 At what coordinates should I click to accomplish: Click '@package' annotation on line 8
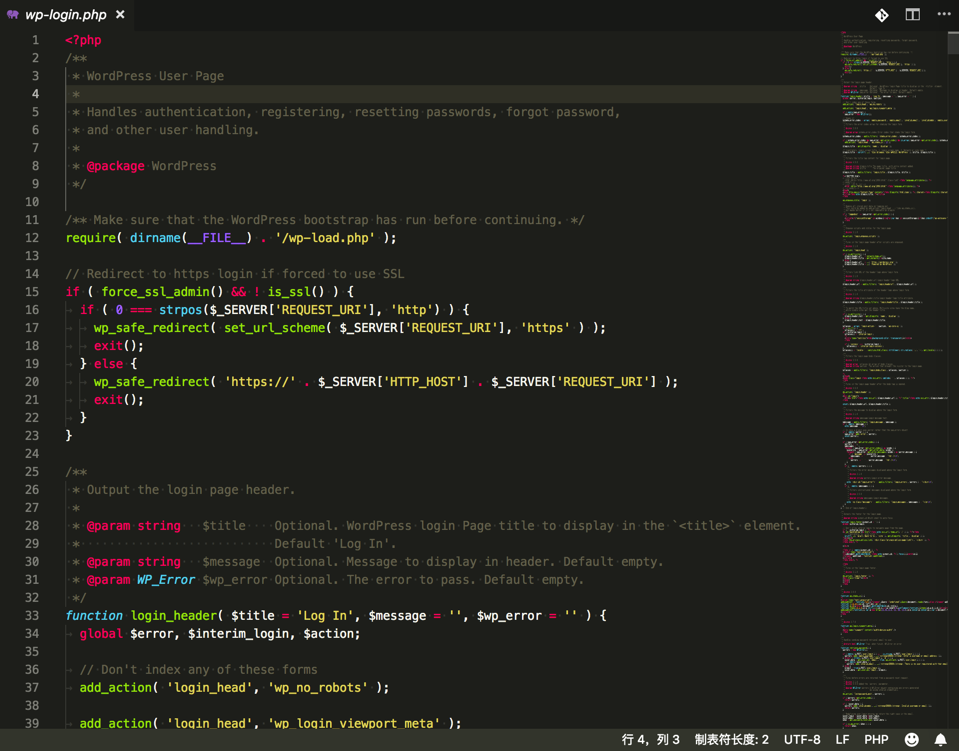point(116,166)
